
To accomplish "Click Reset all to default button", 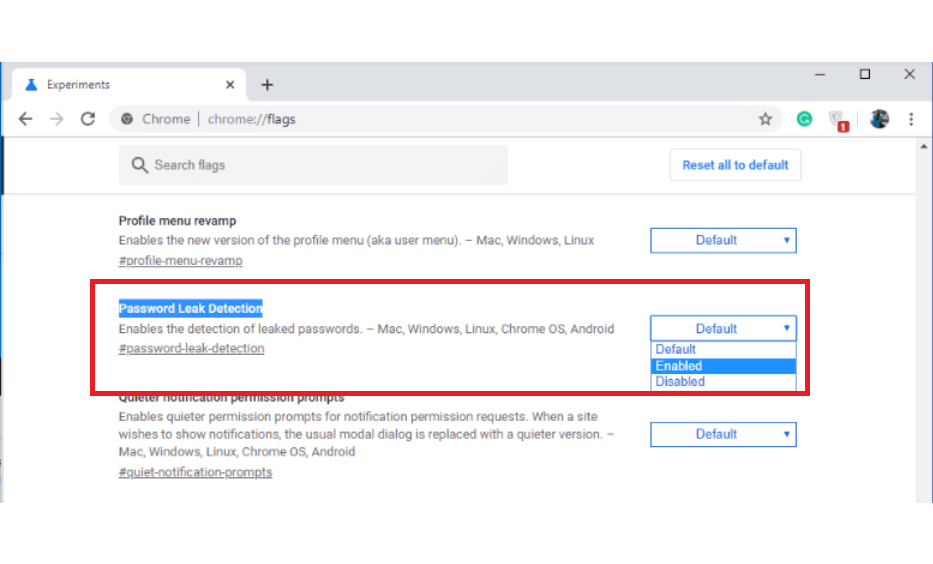I will coord(735,165).
